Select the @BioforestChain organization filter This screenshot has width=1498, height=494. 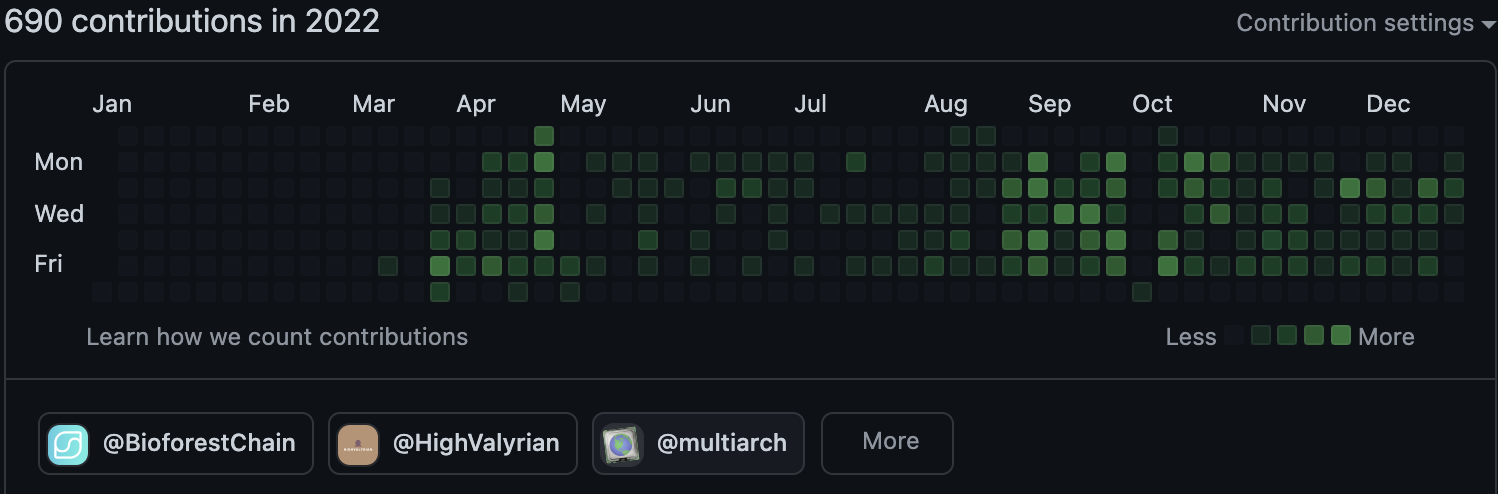176,443
